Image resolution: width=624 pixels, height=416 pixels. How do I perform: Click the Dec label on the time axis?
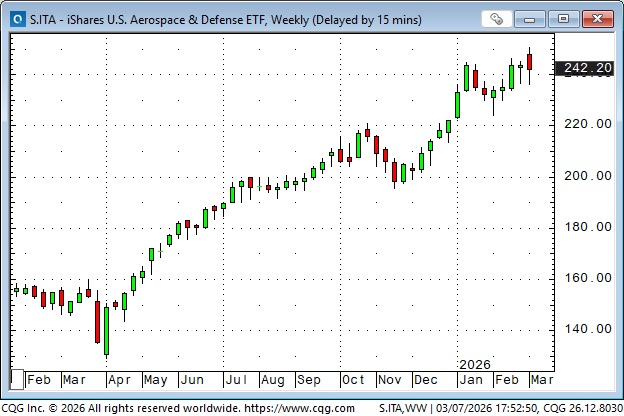426,381
